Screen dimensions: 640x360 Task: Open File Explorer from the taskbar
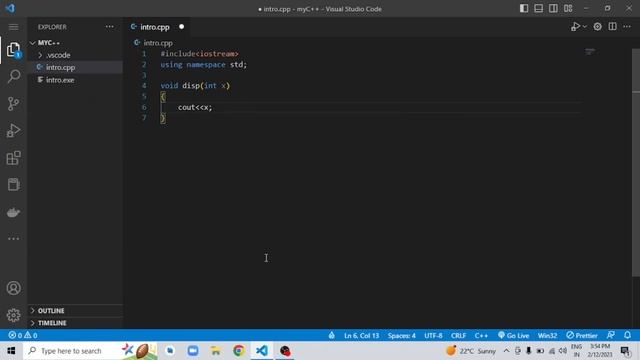click(216, 351)
